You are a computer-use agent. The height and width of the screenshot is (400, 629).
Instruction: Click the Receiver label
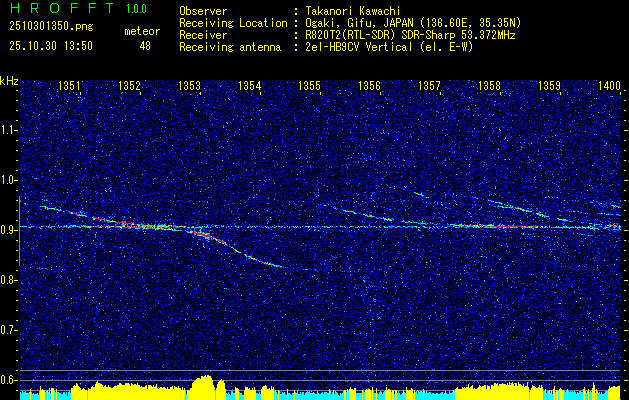coord(203,35)
